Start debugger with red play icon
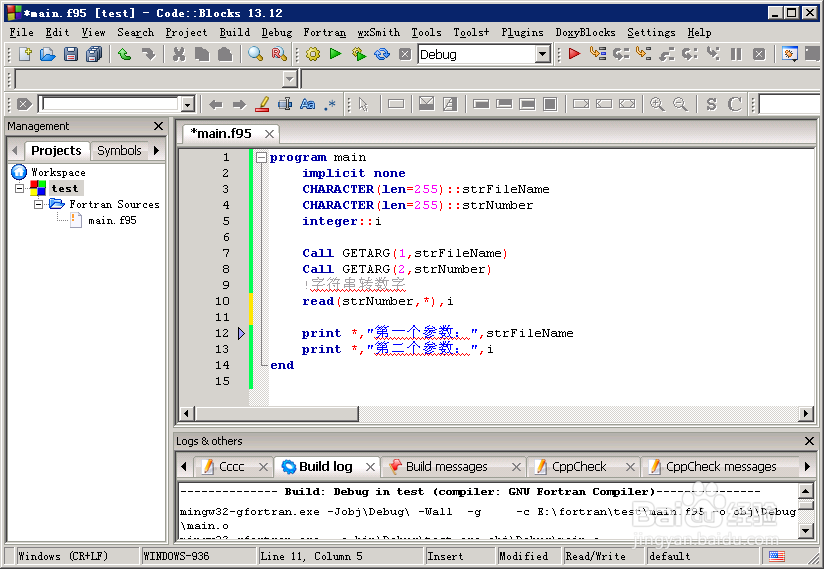The height and width of the screenshot is (569, 824). point(574,54)
